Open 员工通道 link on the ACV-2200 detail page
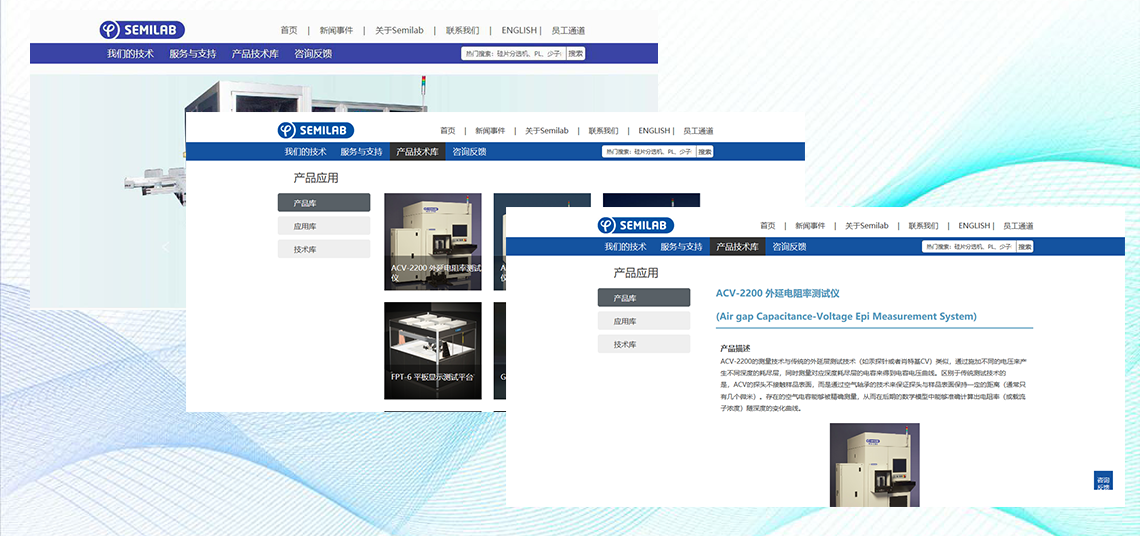The height and width of the screenshot is (536, 1140). pos(1018,226)
